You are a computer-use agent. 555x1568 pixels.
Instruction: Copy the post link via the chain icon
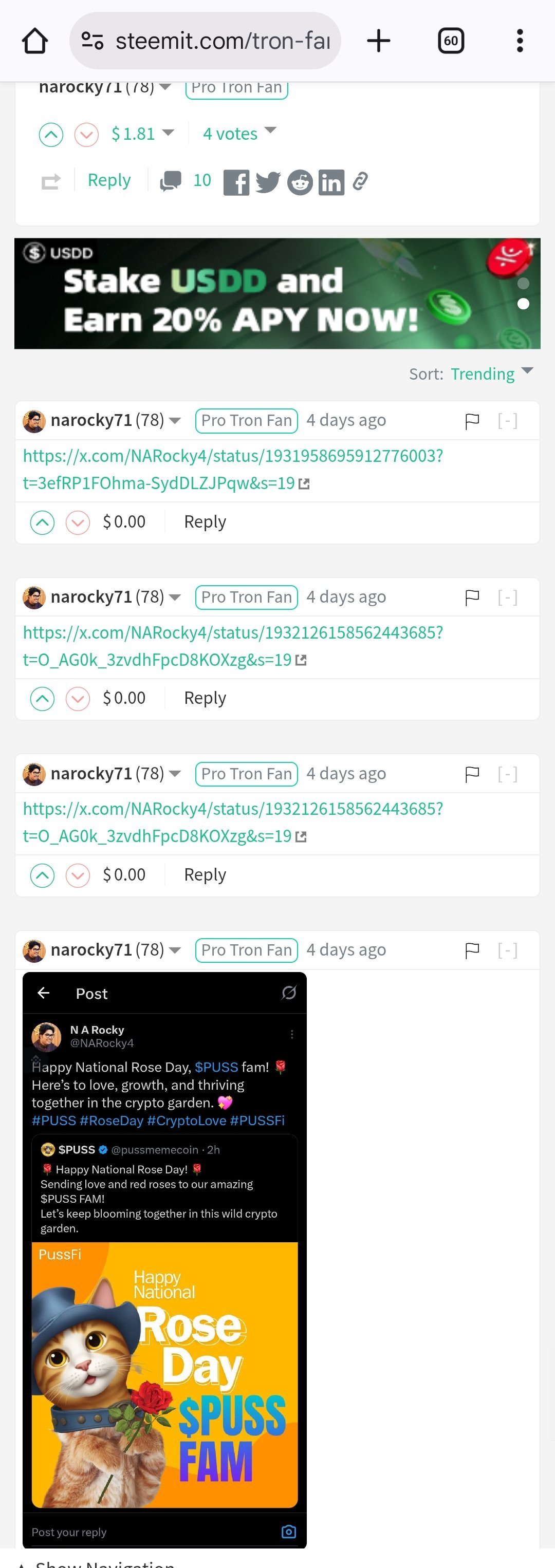pyautogui.click(x=360, y=181)
